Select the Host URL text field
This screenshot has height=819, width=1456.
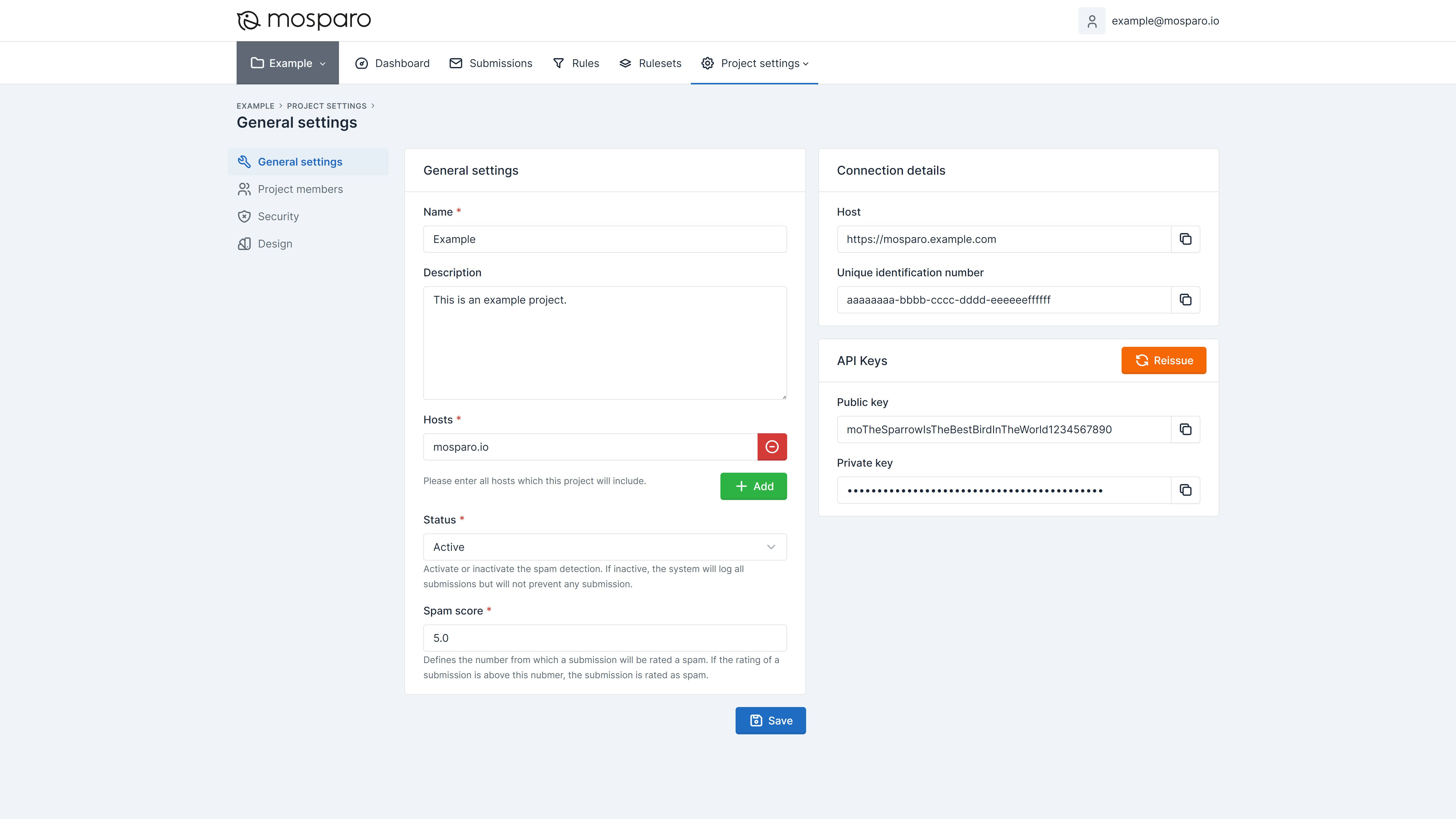(x=1004, y=239)
